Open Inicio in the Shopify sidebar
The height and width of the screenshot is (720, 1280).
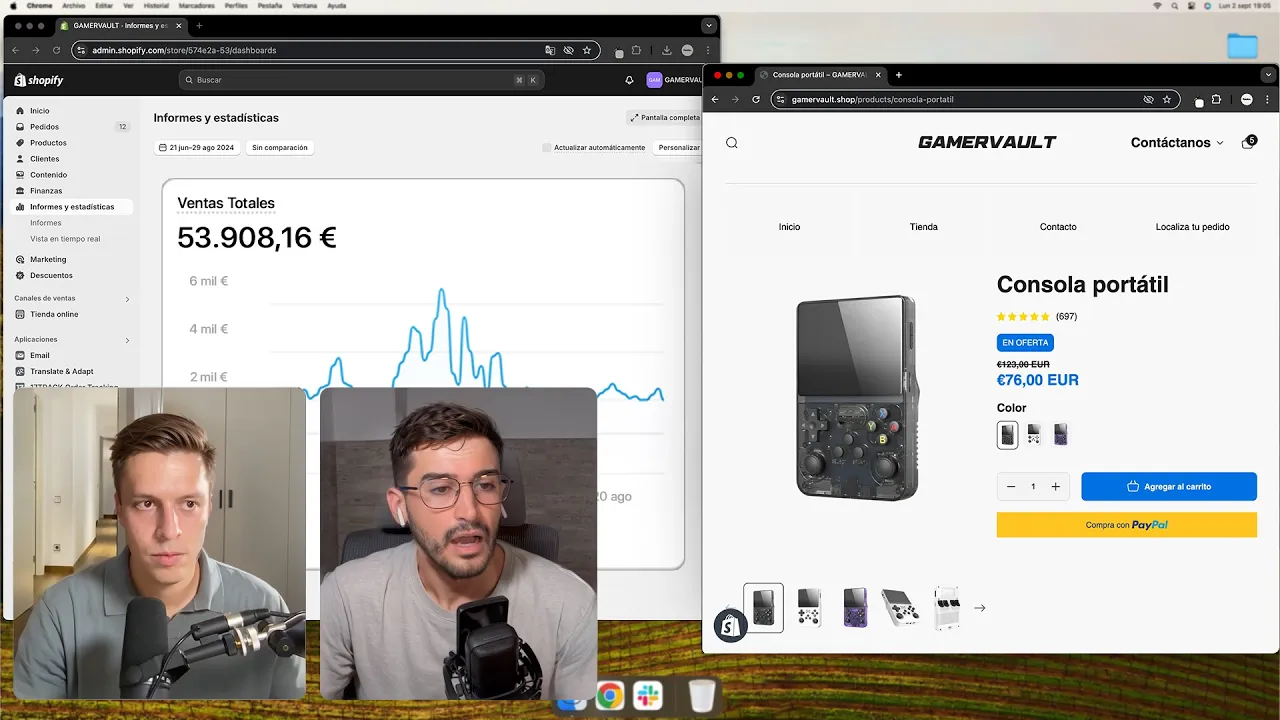[39, 111]
